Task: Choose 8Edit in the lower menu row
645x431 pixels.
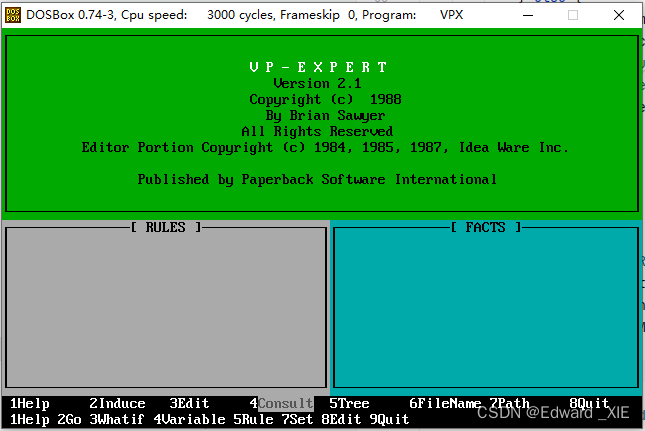Action: [x=341, y=419]
